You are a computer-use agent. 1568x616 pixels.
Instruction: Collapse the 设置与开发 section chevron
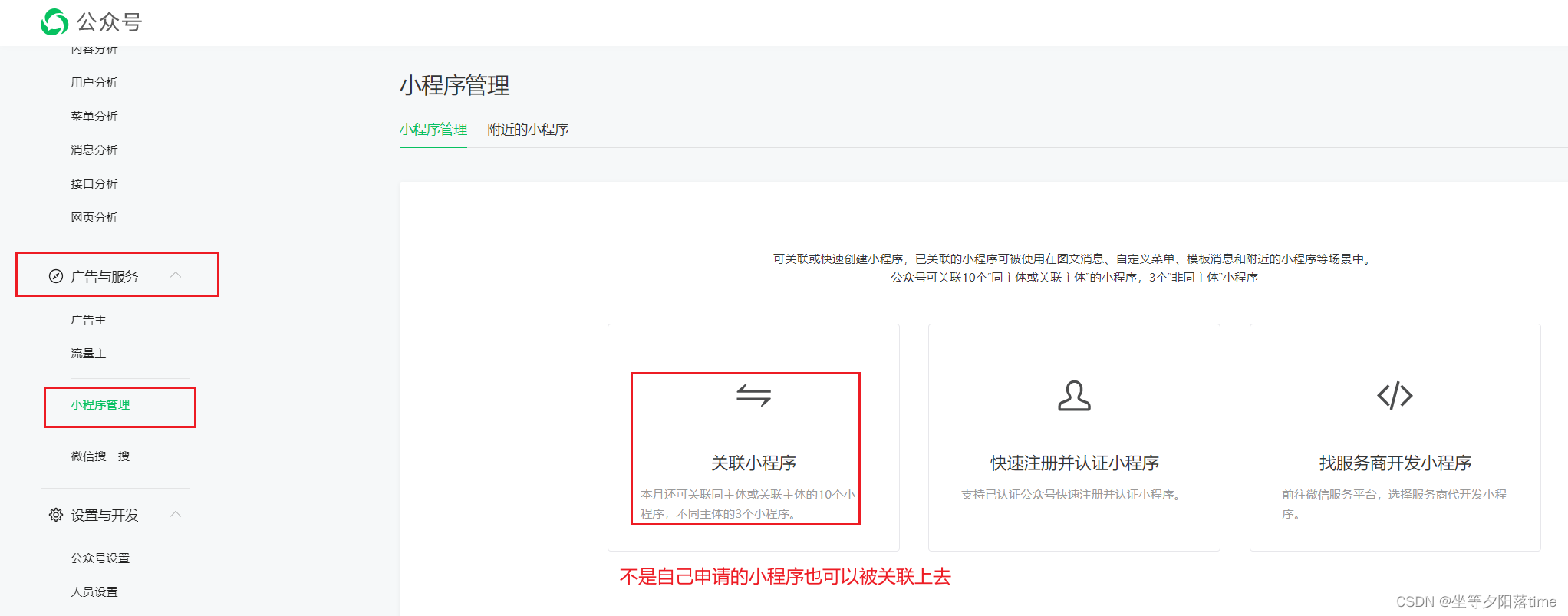coord(176,513)
